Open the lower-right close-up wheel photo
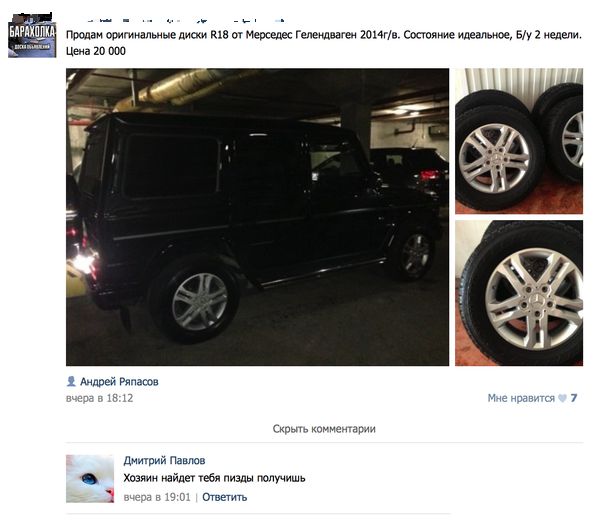Screen dimensions: 600x521 [519, 293]
